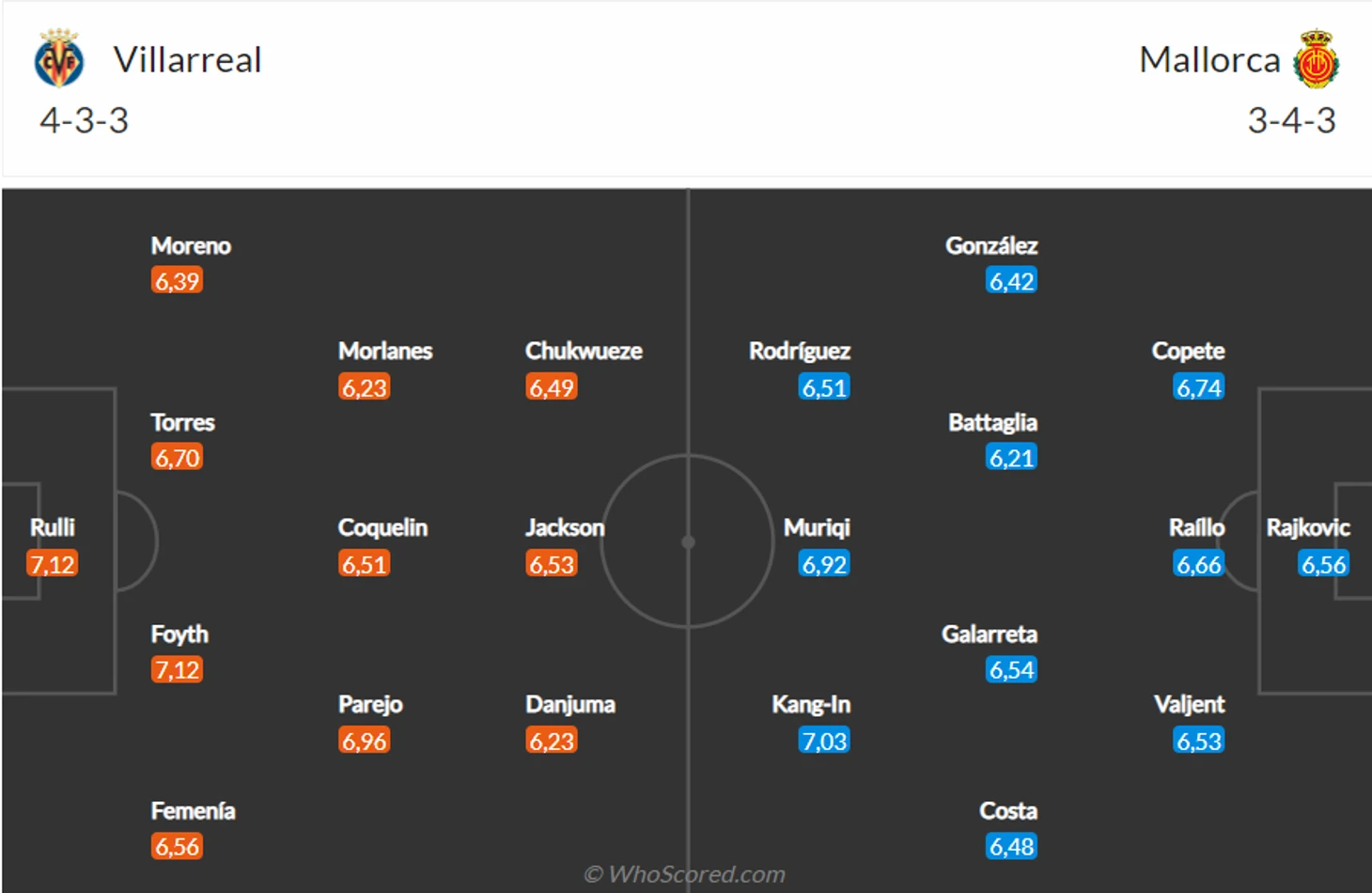Select Mallorca's 3-4-3 formation label
The width and height of the screenshot is (1372, 893).
tap(1291, 120)
